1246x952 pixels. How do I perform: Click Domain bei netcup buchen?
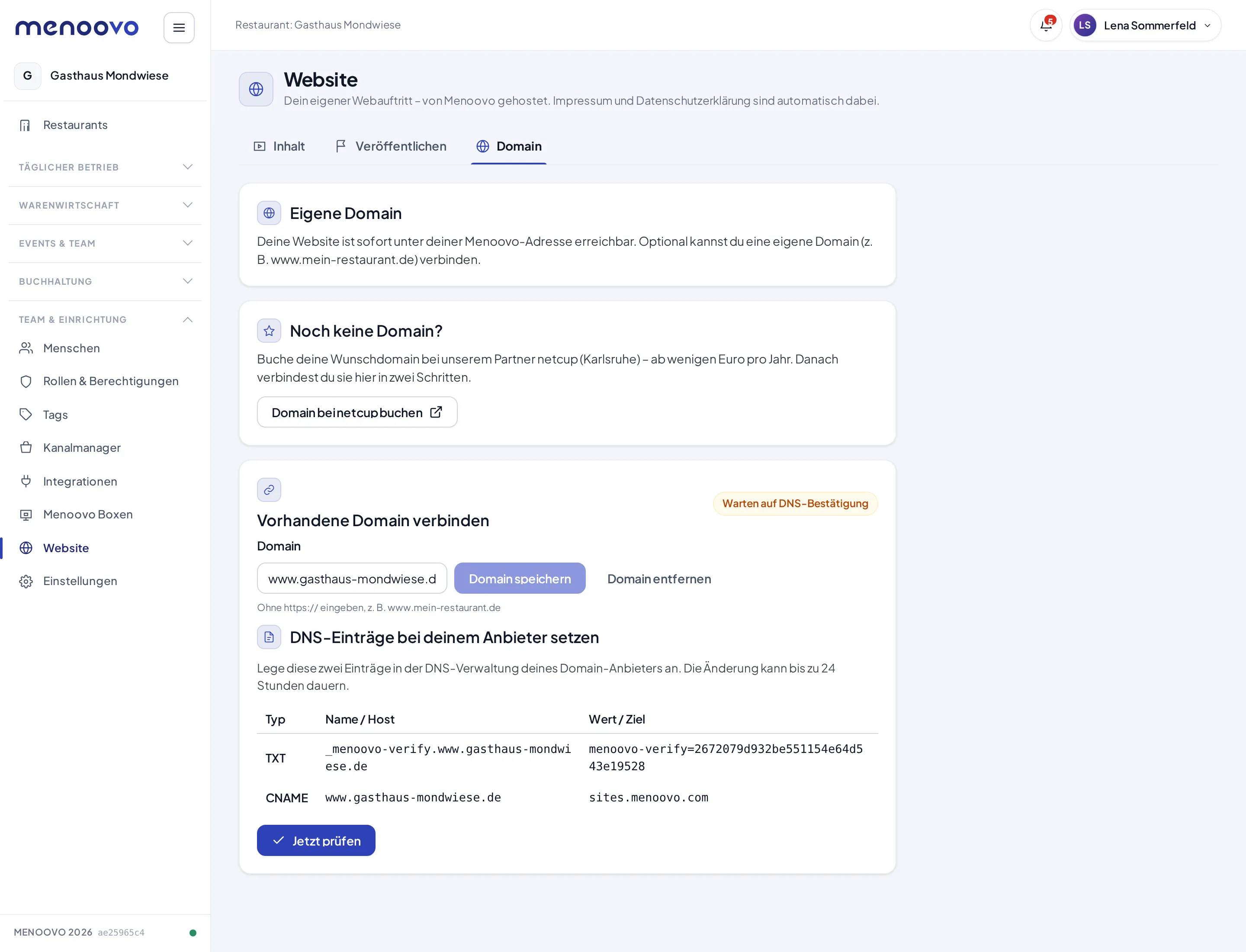coord(357,412)
